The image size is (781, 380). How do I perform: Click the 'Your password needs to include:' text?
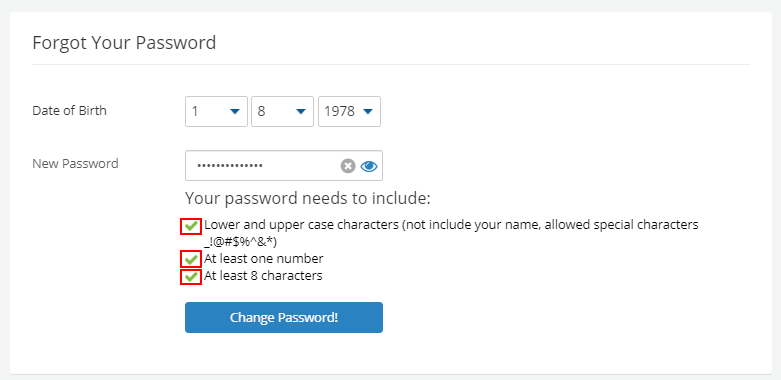(x=307, y=198)
